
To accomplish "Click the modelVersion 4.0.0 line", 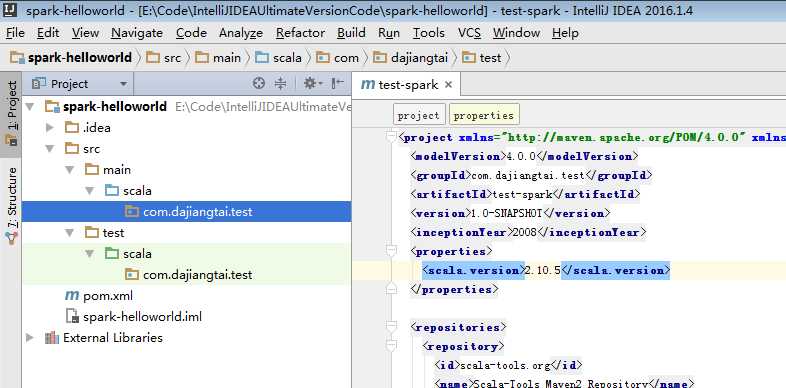I will coord(524,157).
